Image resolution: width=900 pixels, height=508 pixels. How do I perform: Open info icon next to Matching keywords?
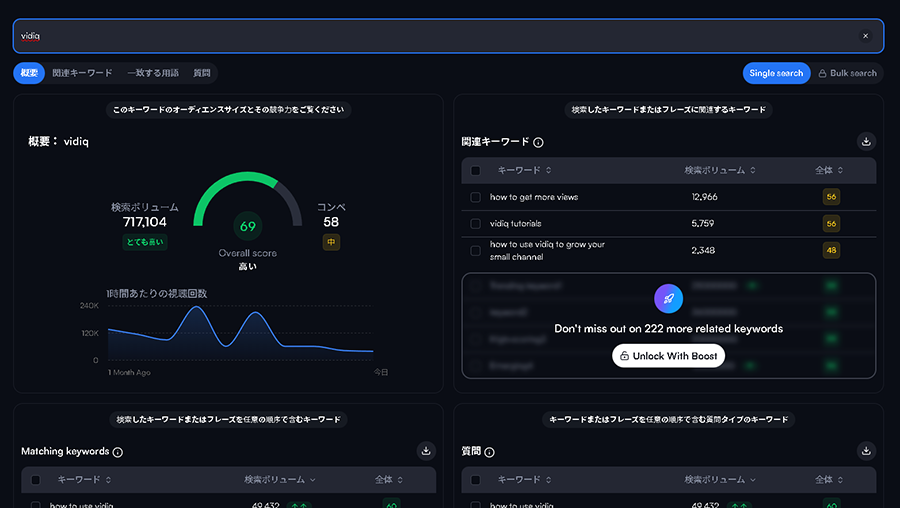pos(118,452)
